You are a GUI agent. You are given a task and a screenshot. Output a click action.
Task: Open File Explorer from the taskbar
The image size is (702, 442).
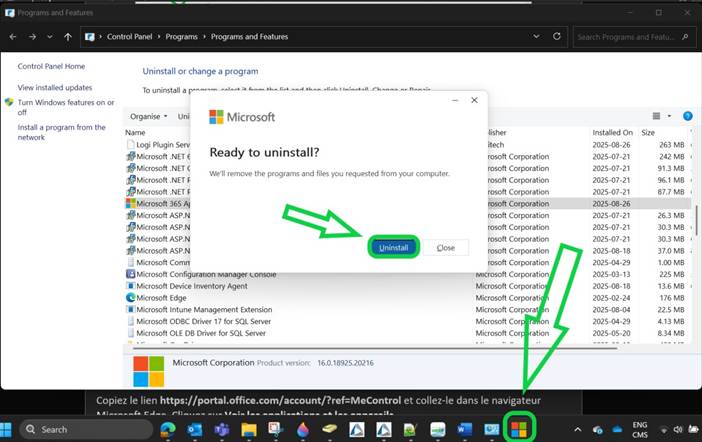[248, 430]
